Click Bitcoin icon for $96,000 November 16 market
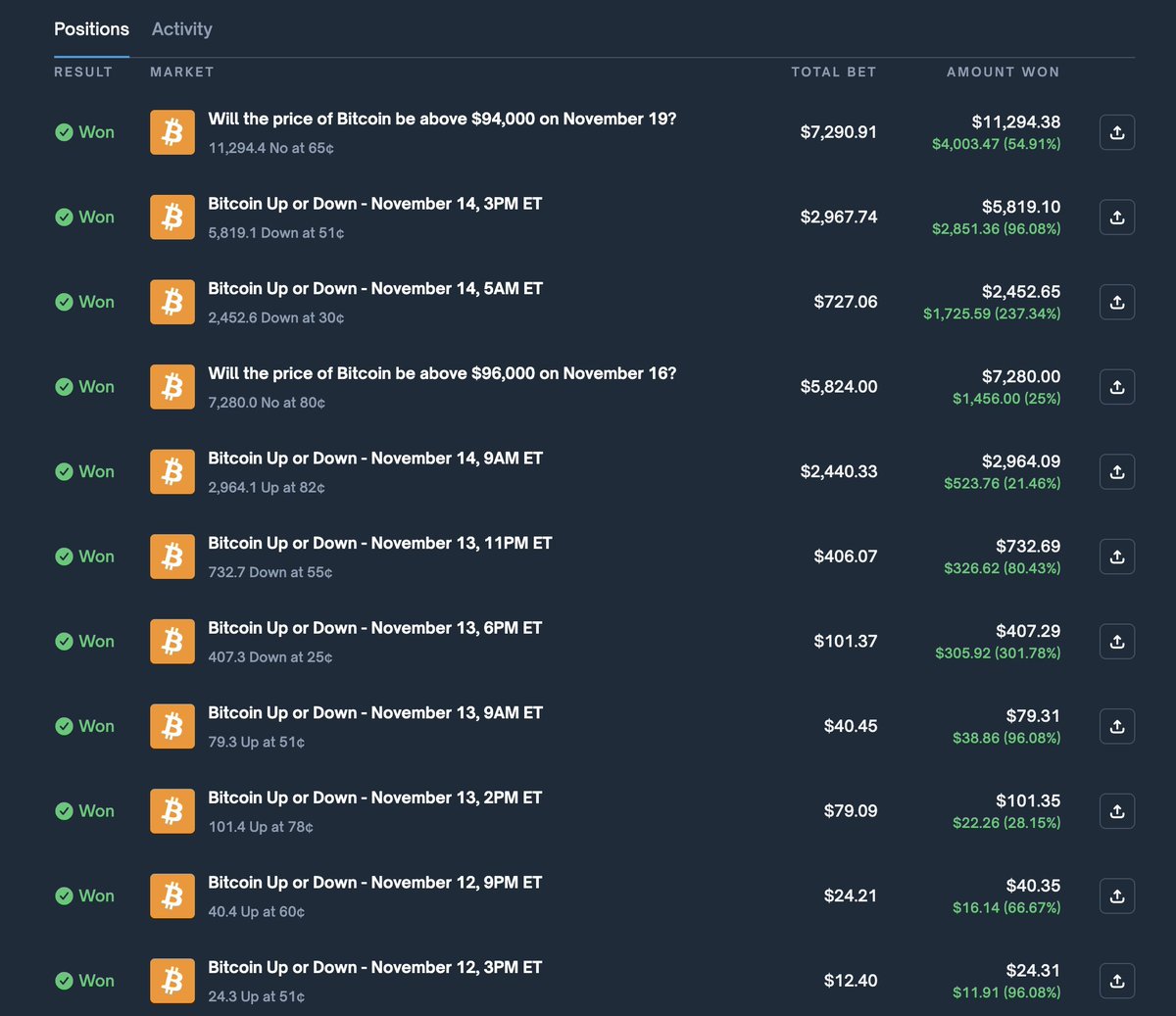The image size is (1176, 1016). point(172,387)
